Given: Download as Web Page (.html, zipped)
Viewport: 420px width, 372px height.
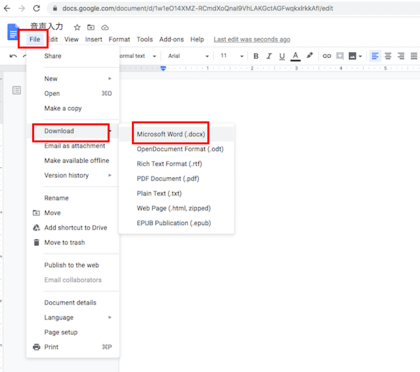Looking at the screenshot, I should (177, 208).
